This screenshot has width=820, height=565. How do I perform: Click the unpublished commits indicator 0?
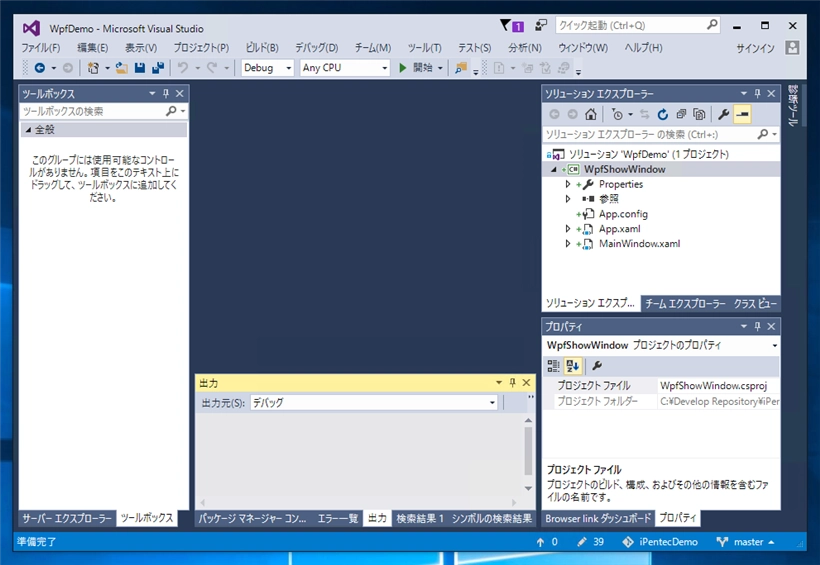click(x=547, y=542)
